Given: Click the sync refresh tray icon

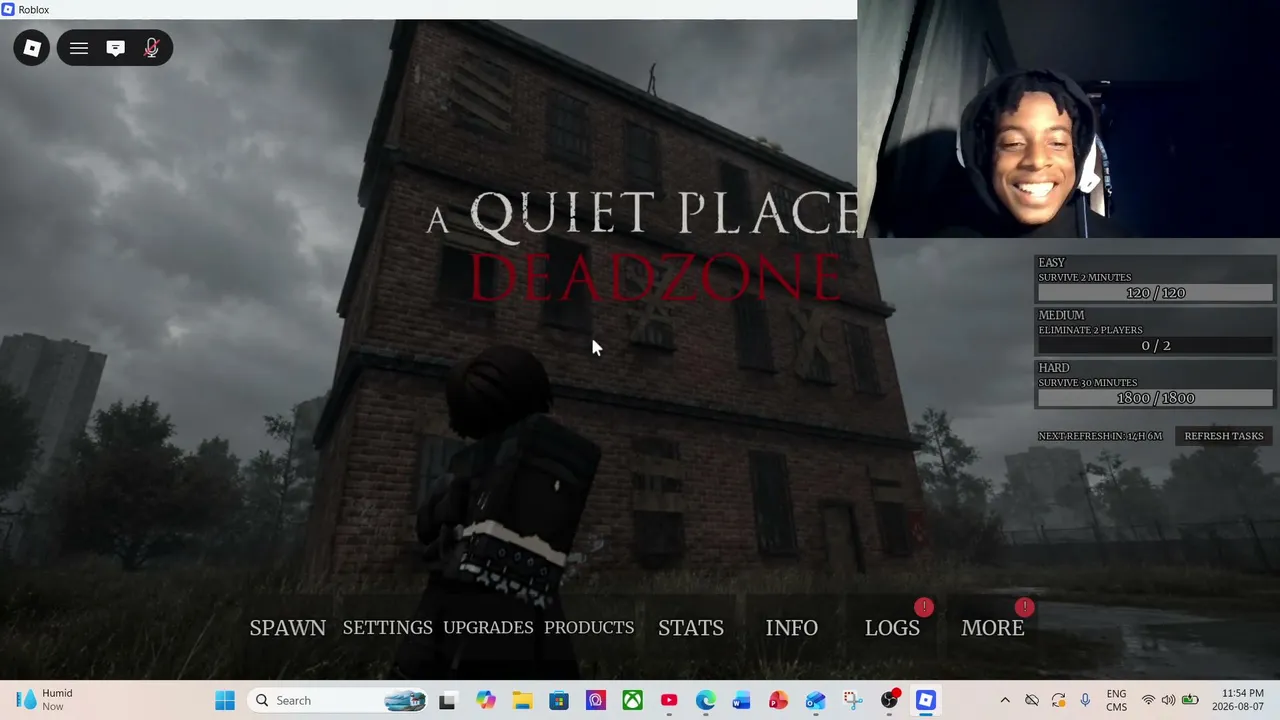Looking at the screenshot, I should [1058, 701].
